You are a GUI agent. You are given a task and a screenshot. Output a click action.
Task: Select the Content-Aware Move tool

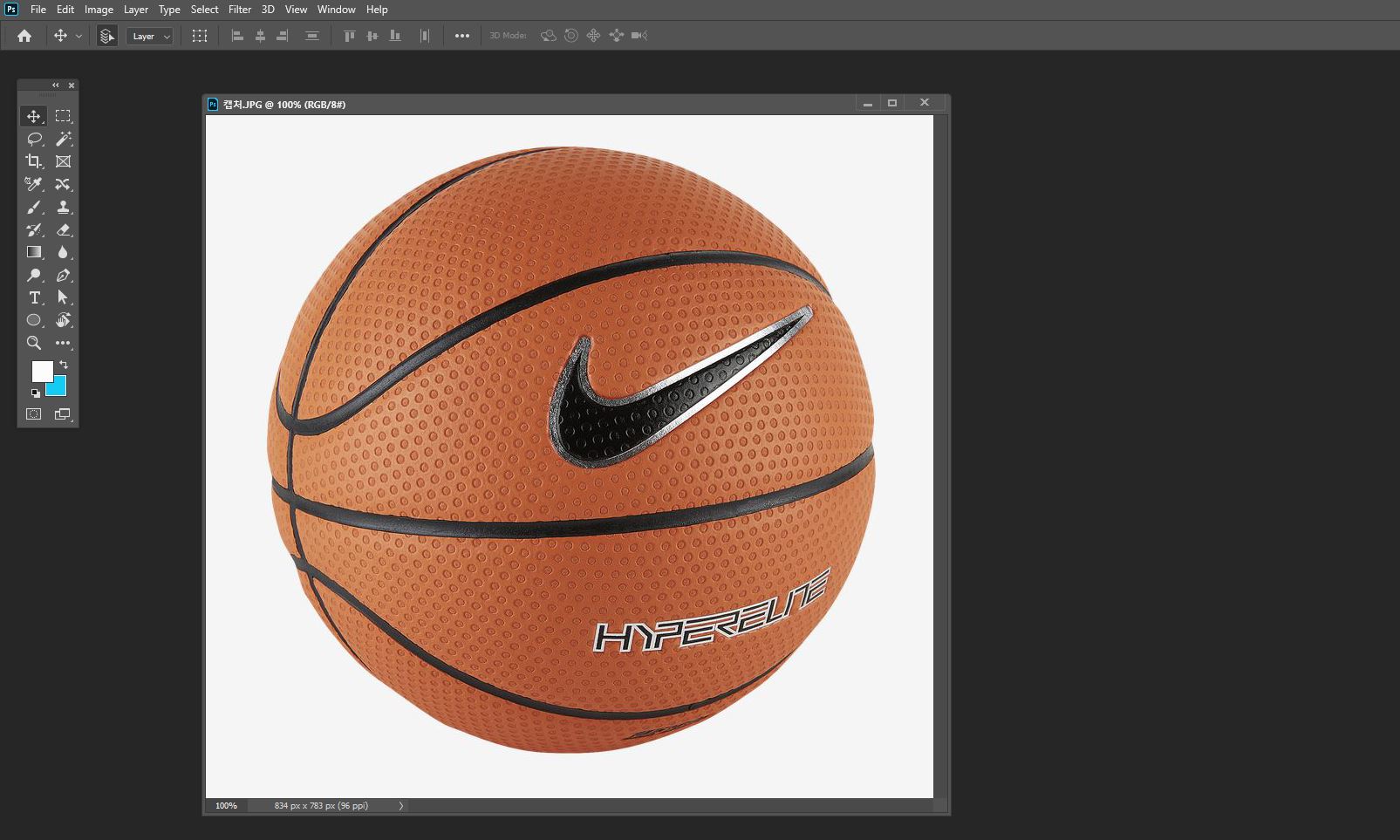[63, 184]
